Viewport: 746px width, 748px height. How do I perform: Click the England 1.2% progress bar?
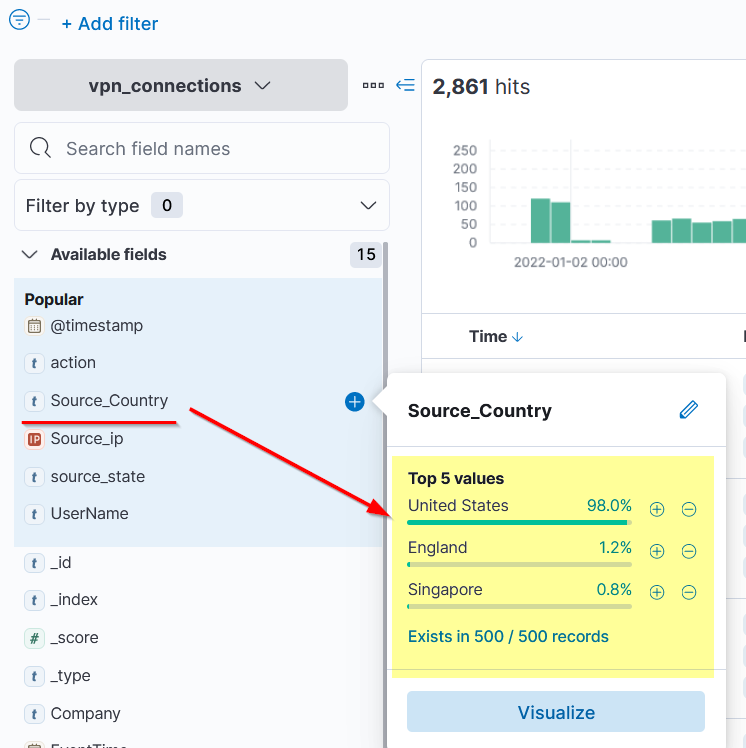[x=519, y=565]
